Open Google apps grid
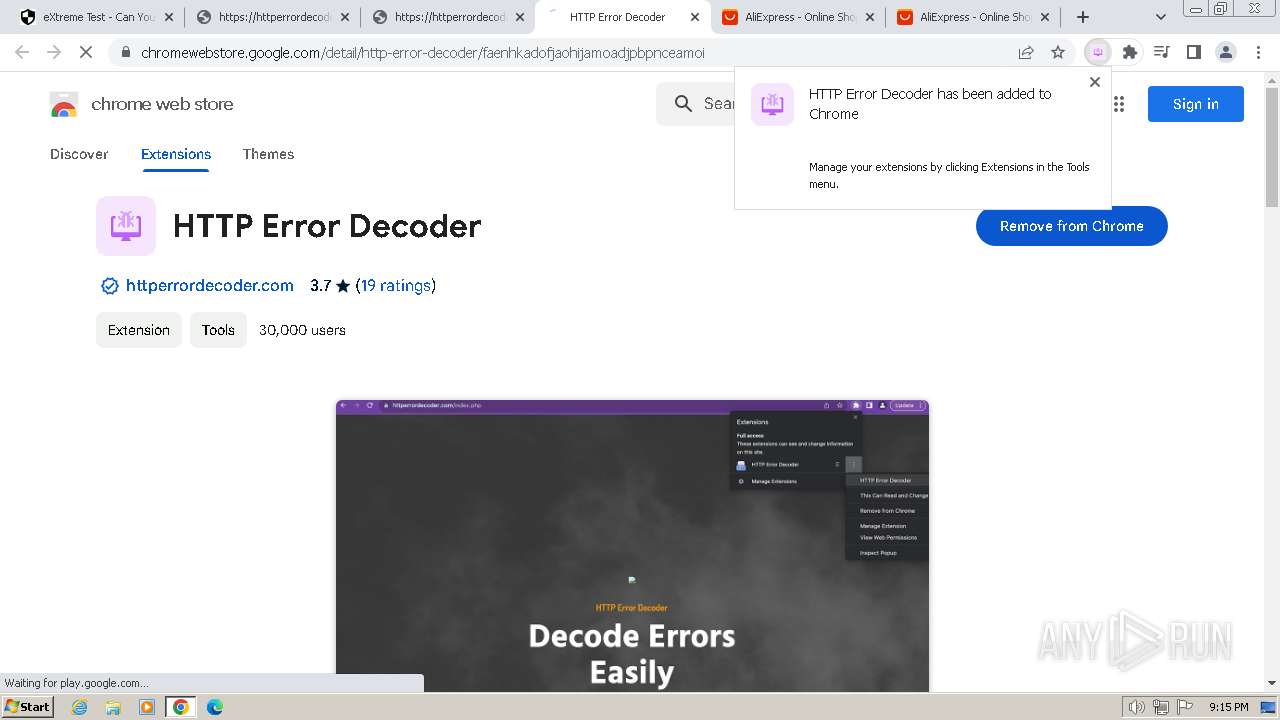Screen dimensions: 1280x720 click(1119, 104)
